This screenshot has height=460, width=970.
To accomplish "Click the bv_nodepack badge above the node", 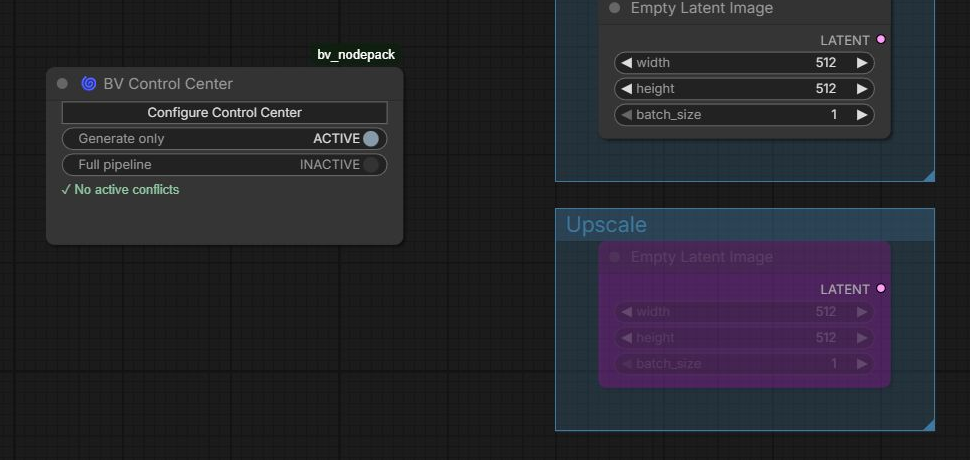I will [x=356, y=54].
